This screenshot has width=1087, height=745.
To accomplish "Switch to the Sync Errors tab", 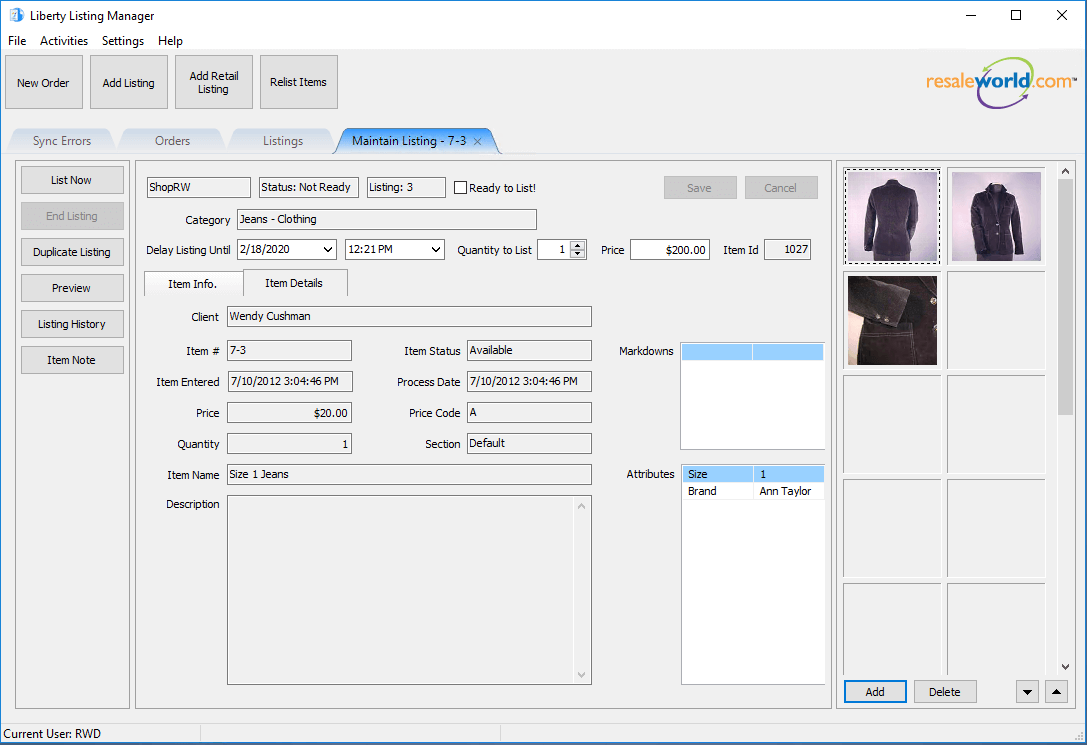I will coord(62,141).
